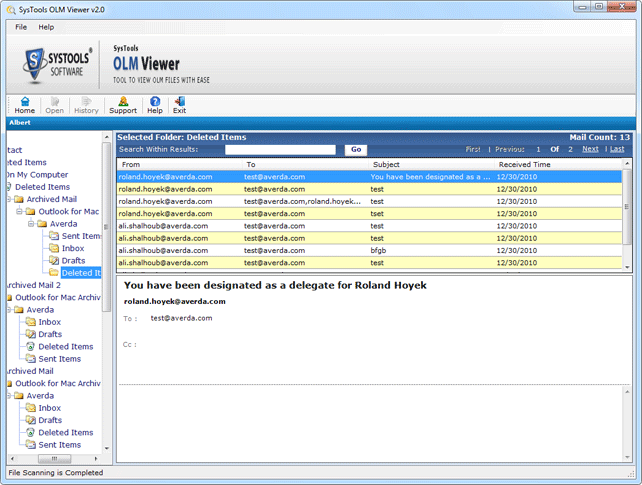642x485 pixels.
Task: Select the 'You have been designated' email row
Action: (x=369, y=177)
